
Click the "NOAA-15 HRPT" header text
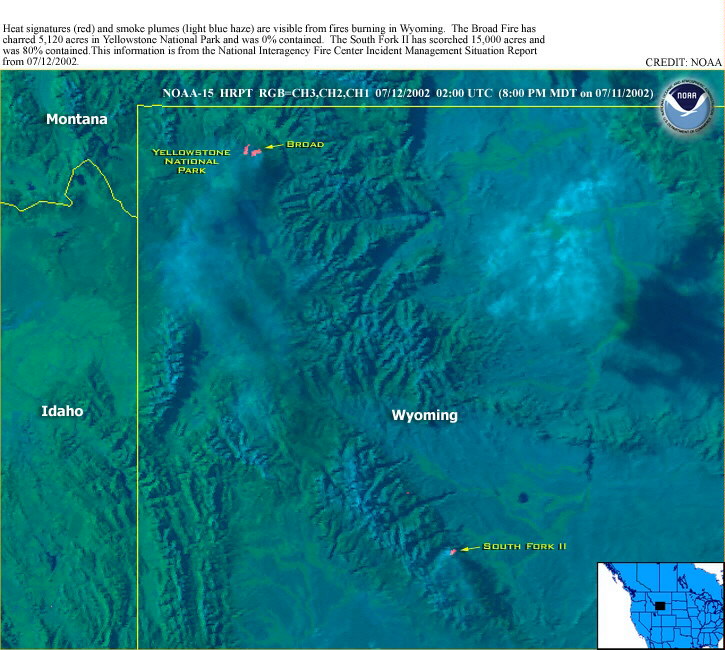coord(207,93)
